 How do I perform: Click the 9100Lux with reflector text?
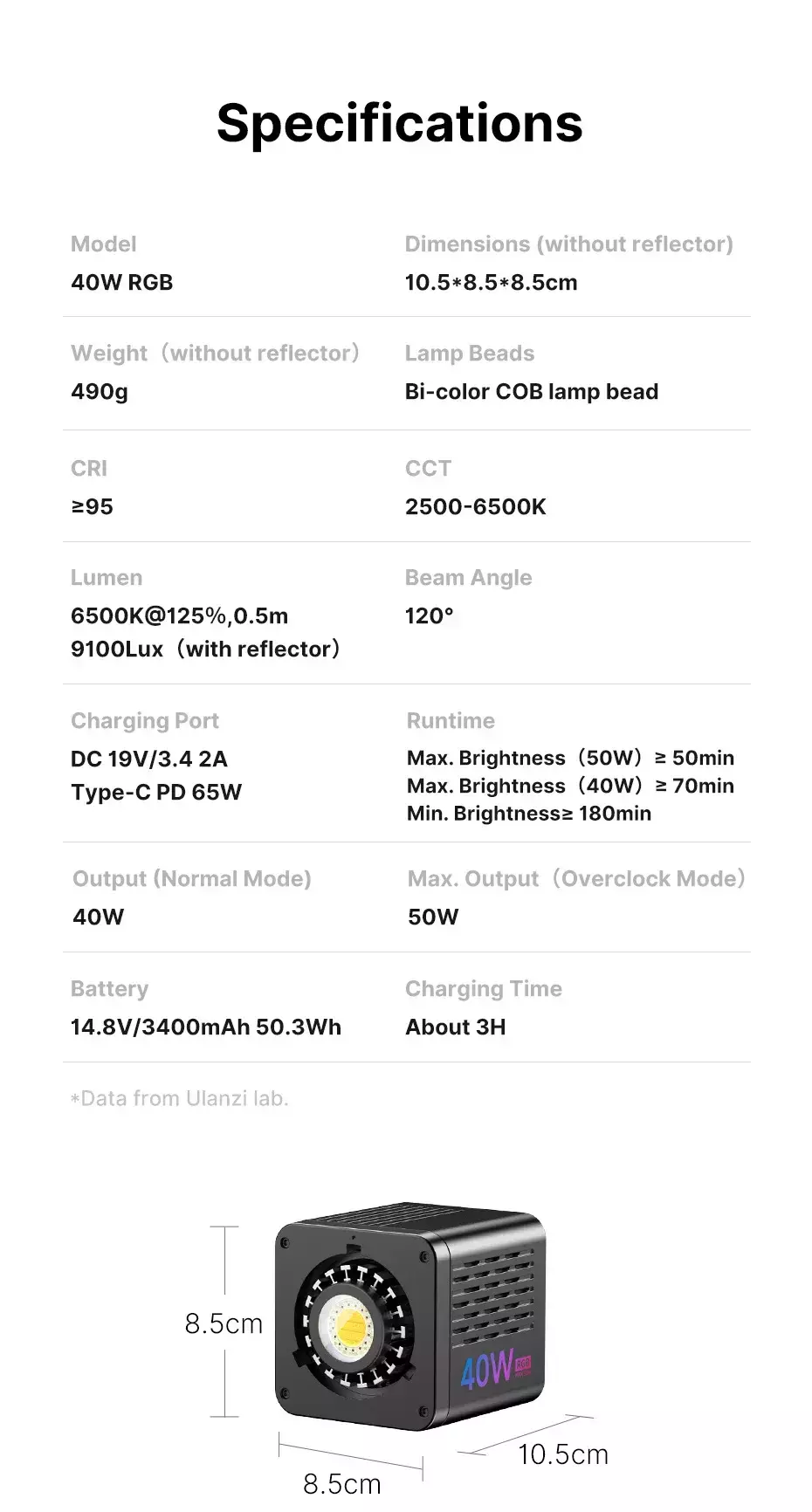(205, 649)
